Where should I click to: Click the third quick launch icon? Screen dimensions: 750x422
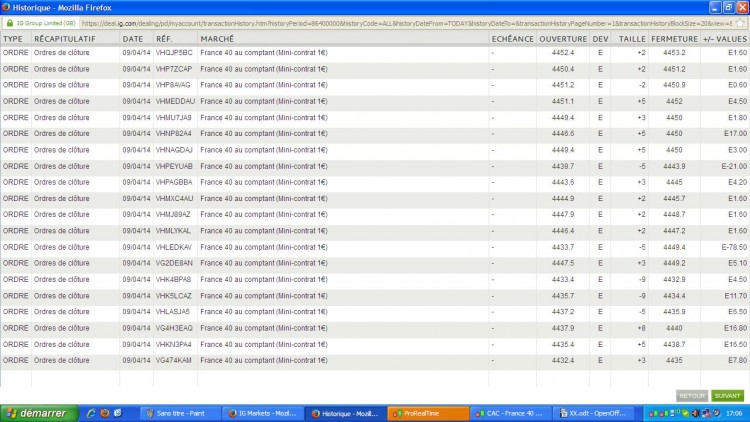[118, 413]
